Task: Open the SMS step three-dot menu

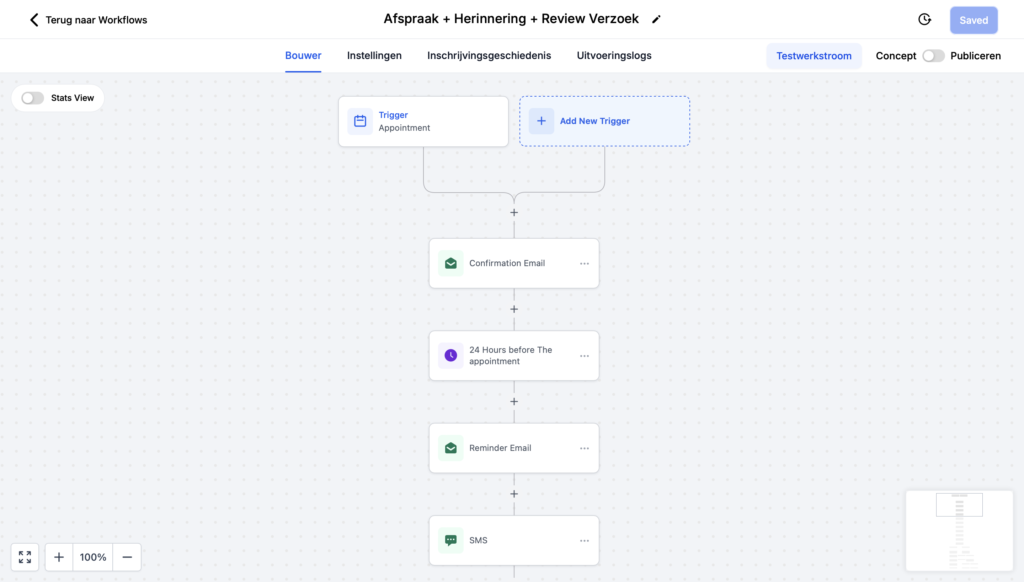Action: pos(584,540)
